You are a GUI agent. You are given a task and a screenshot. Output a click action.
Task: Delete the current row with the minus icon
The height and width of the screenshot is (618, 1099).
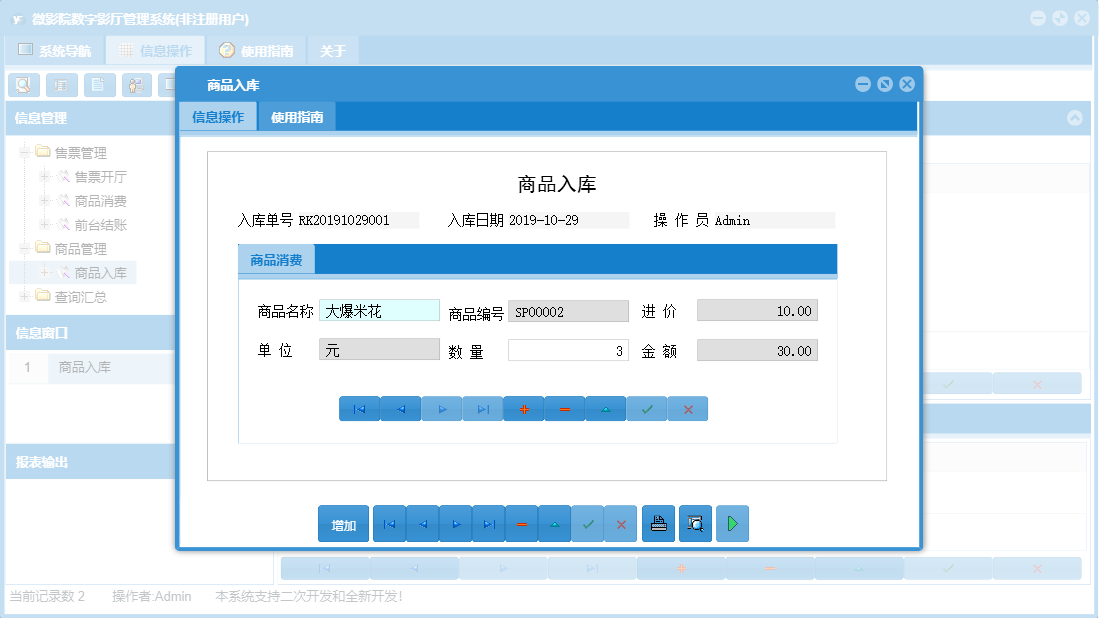[564, 408]
